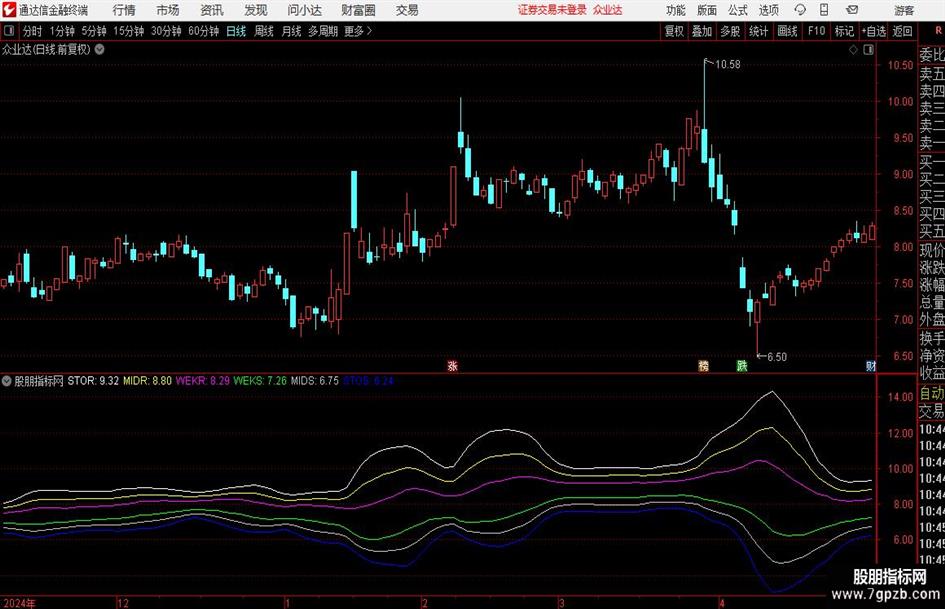
Task: Click the month 12 marker on time axis
Action: point(122,603)
